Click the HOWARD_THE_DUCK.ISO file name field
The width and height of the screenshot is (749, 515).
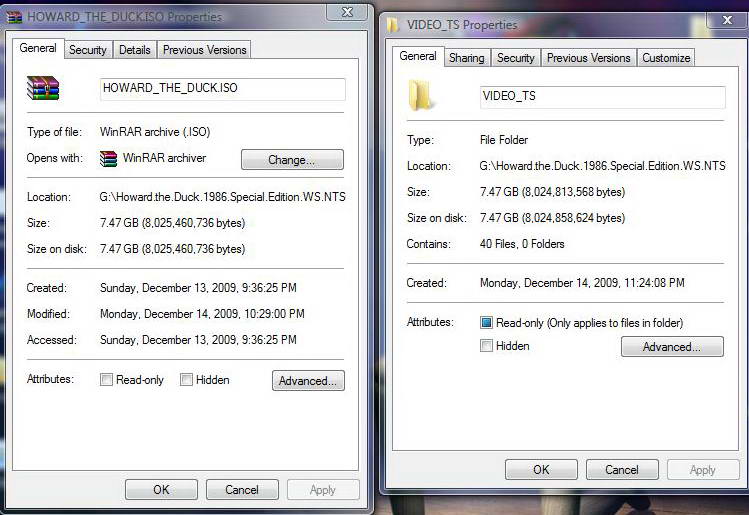[223, 89]
